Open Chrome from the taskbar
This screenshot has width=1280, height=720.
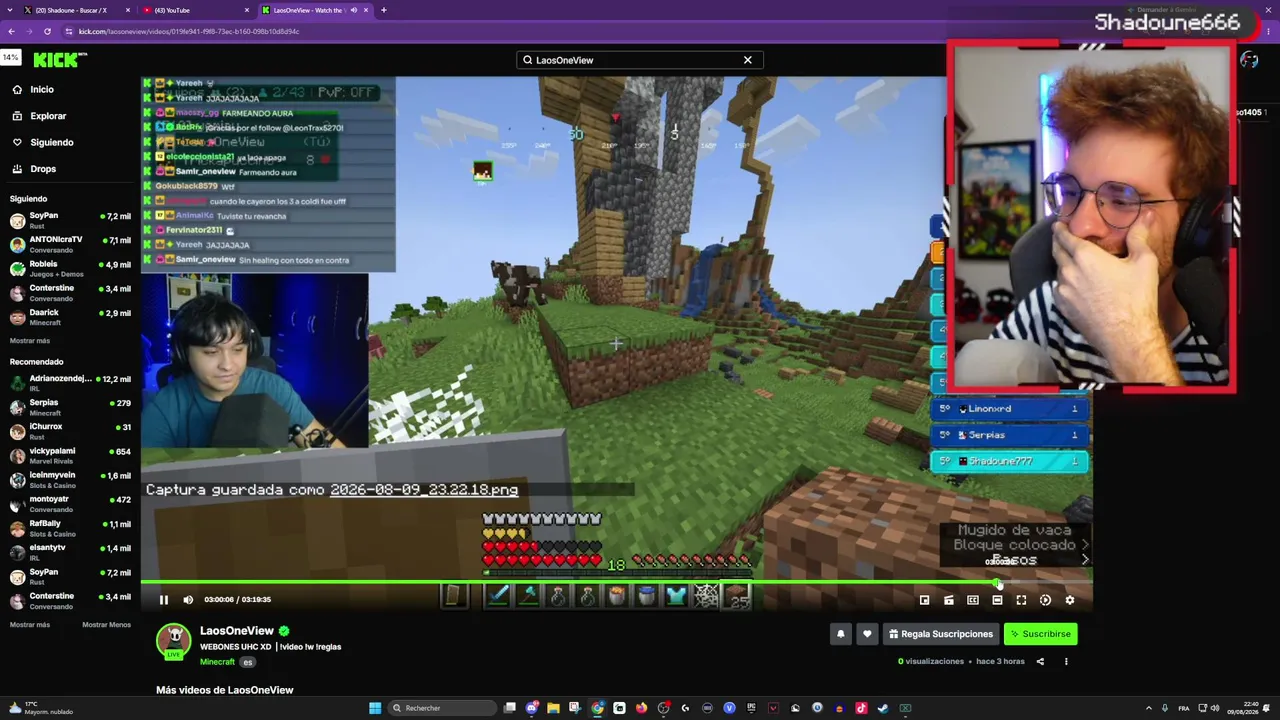click(597, 708)
